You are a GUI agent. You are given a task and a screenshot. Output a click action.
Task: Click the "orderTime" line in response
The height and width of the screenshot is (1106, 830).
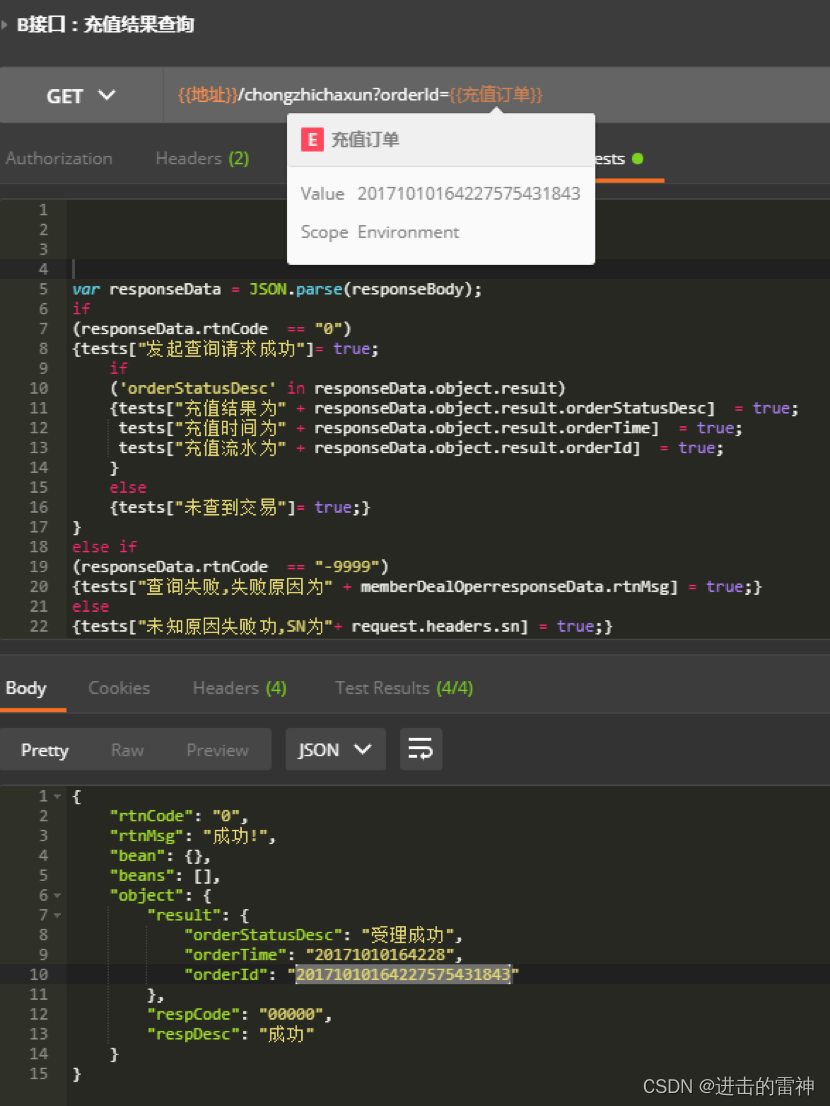323,954
